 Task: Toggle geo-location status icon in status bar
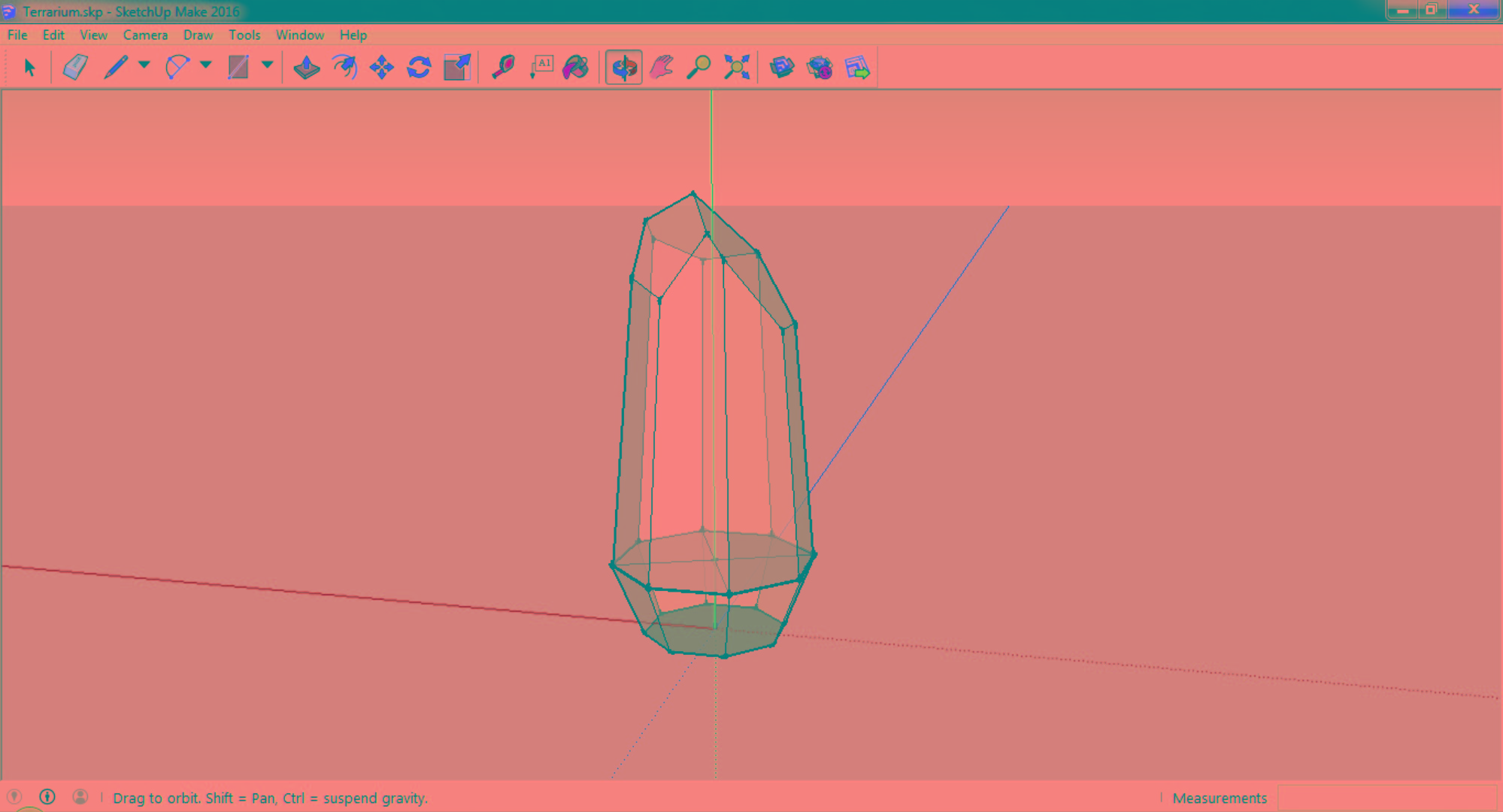pos(14,797)
